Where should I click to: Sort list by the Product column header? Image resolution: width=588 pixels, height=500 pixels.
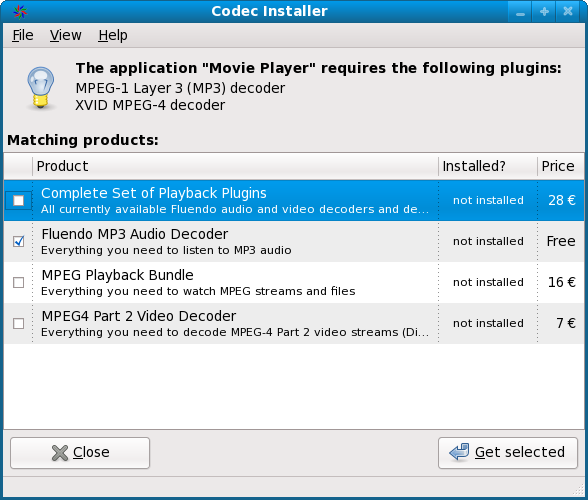(x=235, y=166)
